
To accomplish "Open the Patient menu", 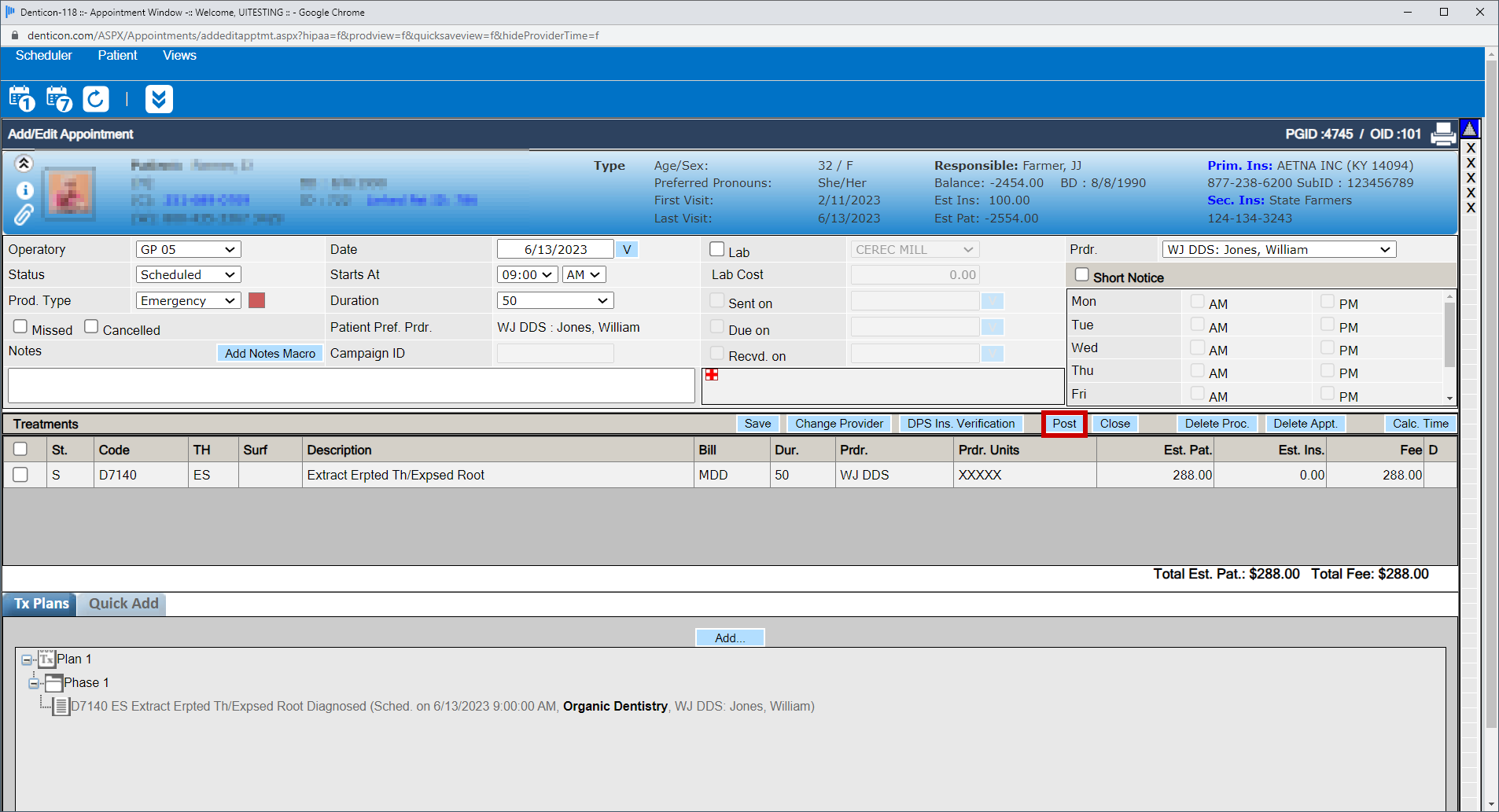I will 117,55.
